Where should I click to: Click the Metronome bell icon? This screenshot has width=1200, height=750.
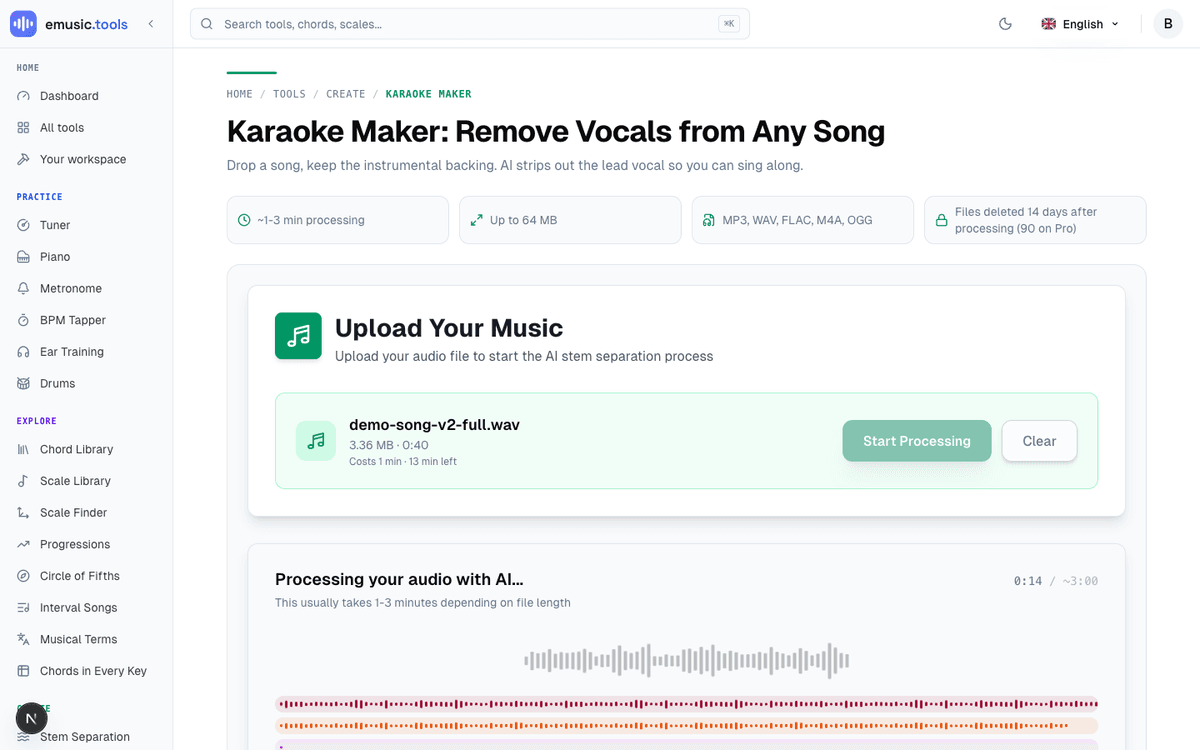coord(23,288)
